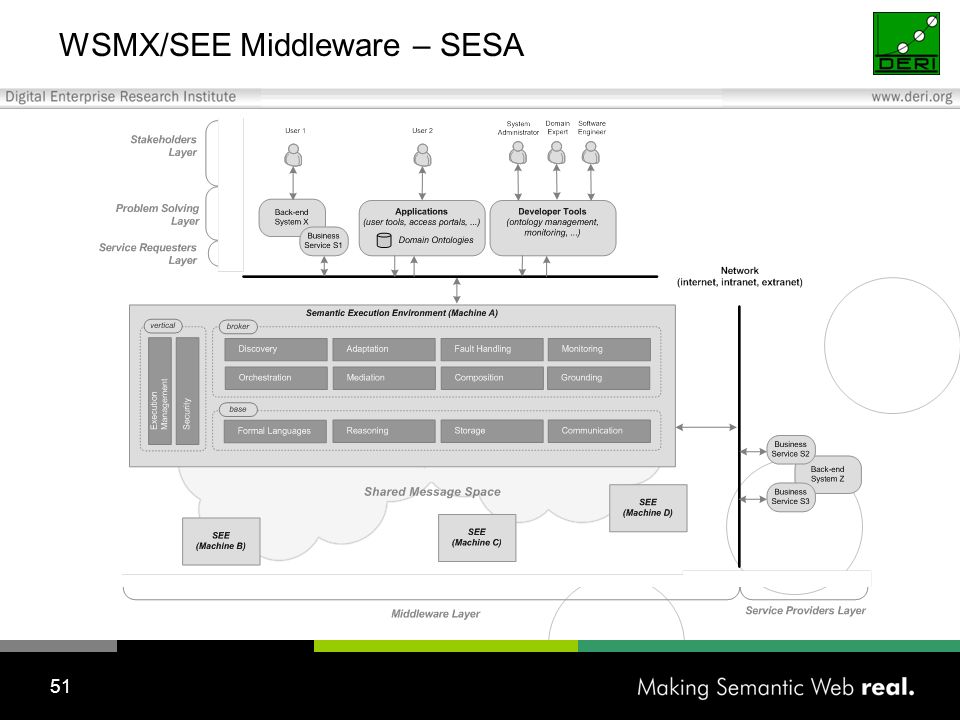Select the Orchestration component box
This screenshot has width=960, height=720.
click(x=276, y=378)
